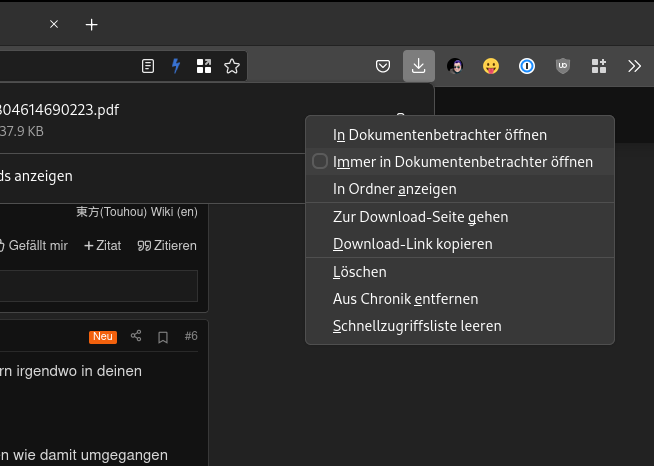Image resolution: width=654 pixels, height=466 pixels.
Task: Click the '+ Zitat' quote button
Action: pos(102,245)
